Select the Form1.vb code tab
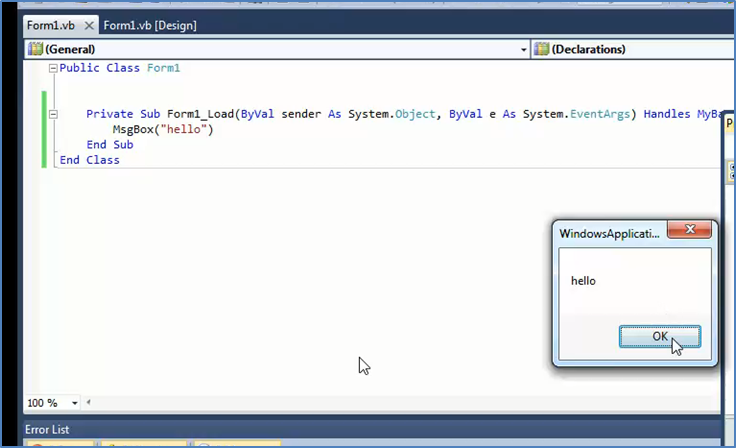This screenshot has height=448, width=736. 51,25
